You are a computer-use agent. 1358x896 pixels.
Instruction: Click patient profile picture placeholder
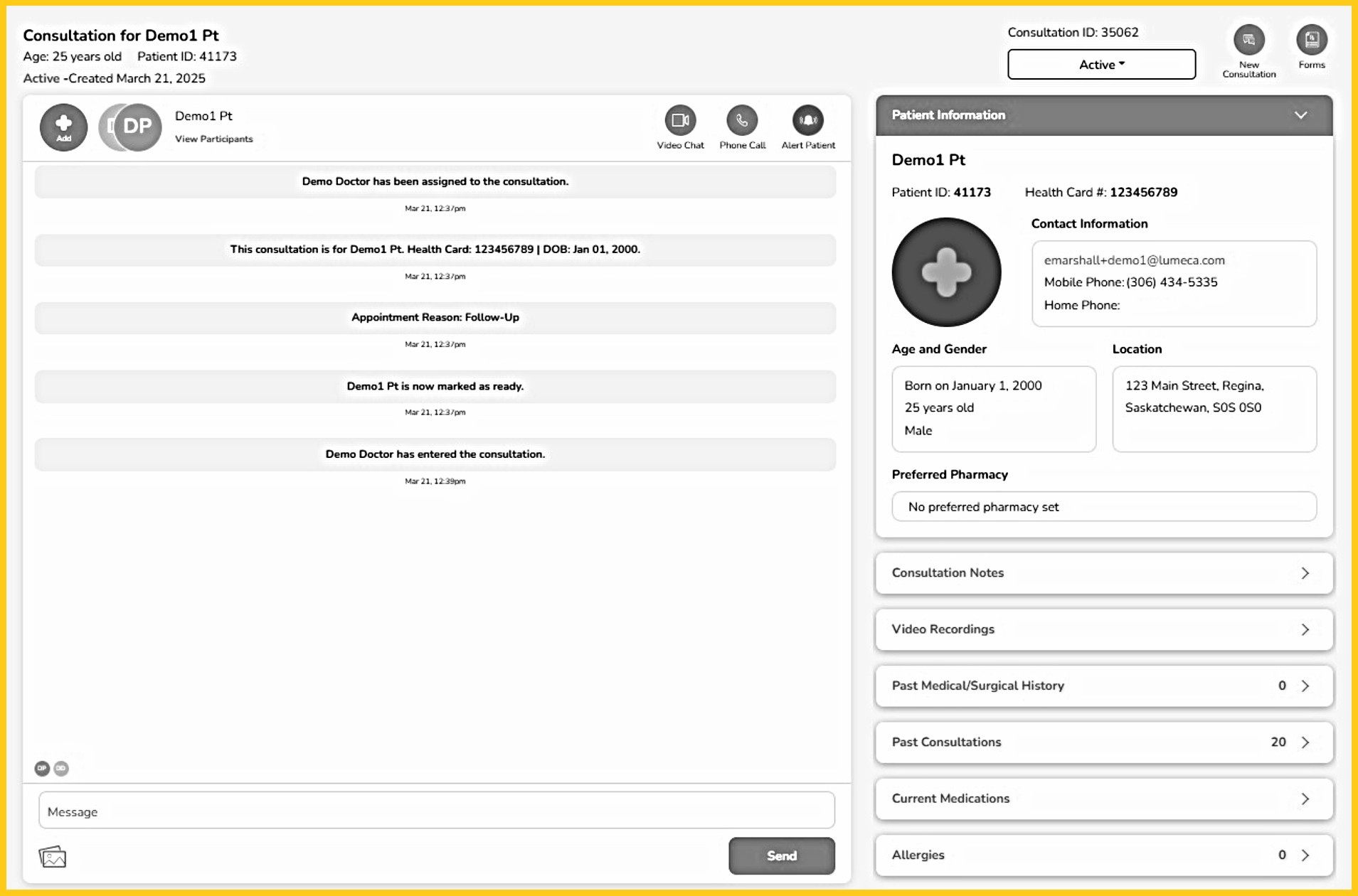946,272
